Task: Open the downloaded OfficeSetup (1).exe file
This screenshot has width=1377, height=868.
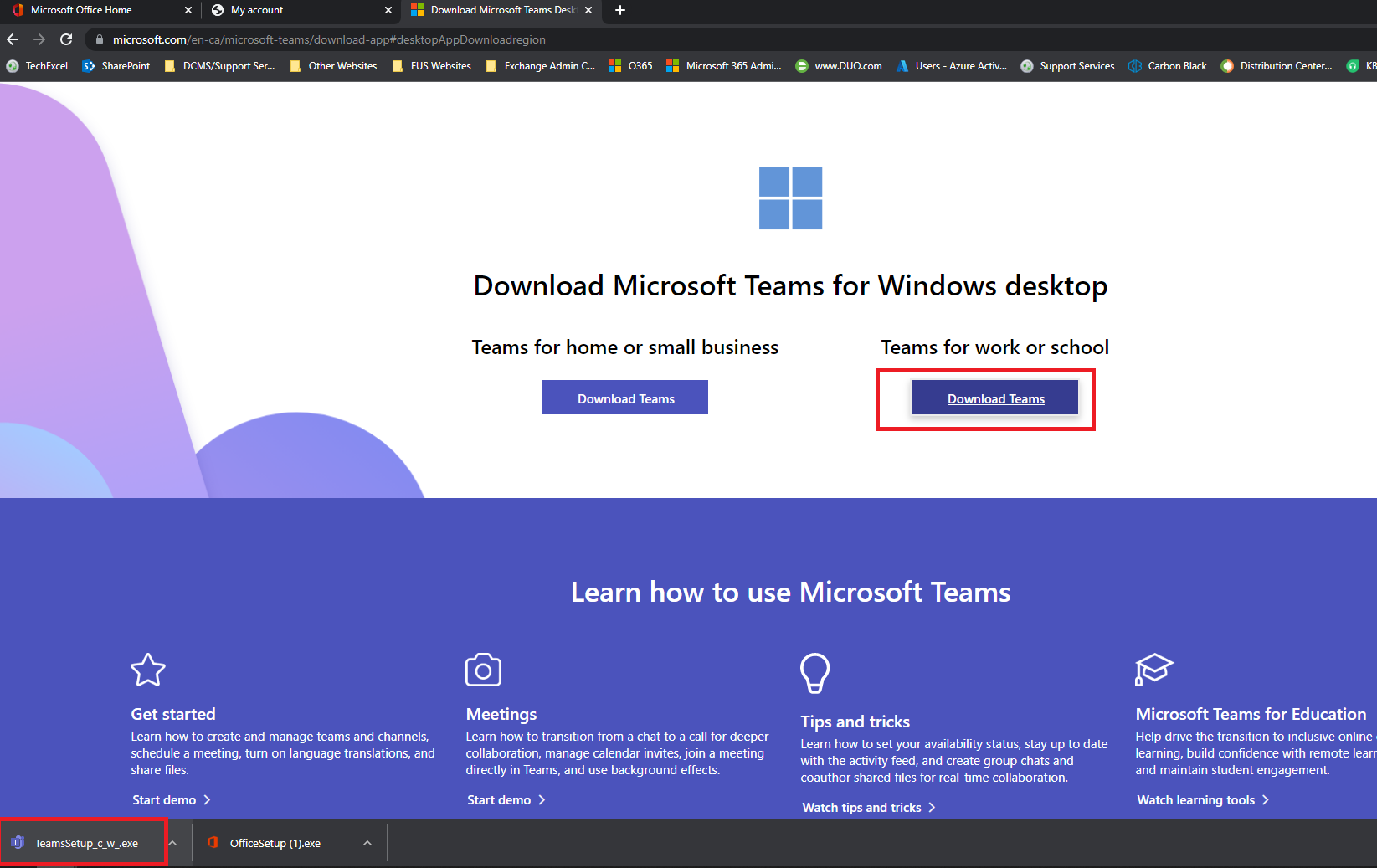Action: (x=275, y=843)
